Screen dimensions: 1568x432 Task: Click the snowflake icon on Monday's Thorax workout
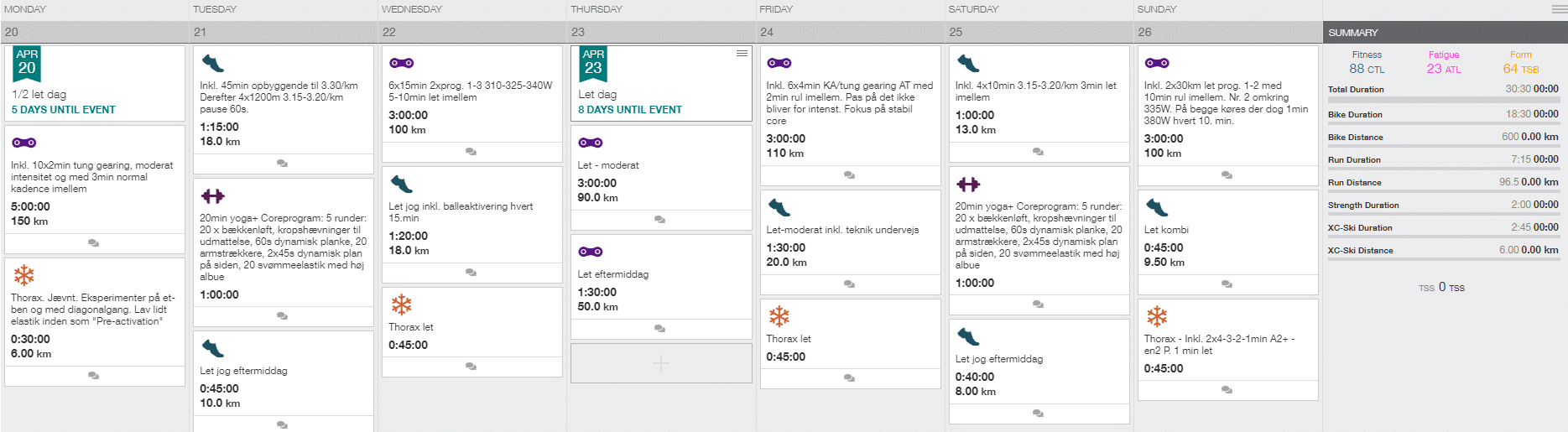coord(23,275)
